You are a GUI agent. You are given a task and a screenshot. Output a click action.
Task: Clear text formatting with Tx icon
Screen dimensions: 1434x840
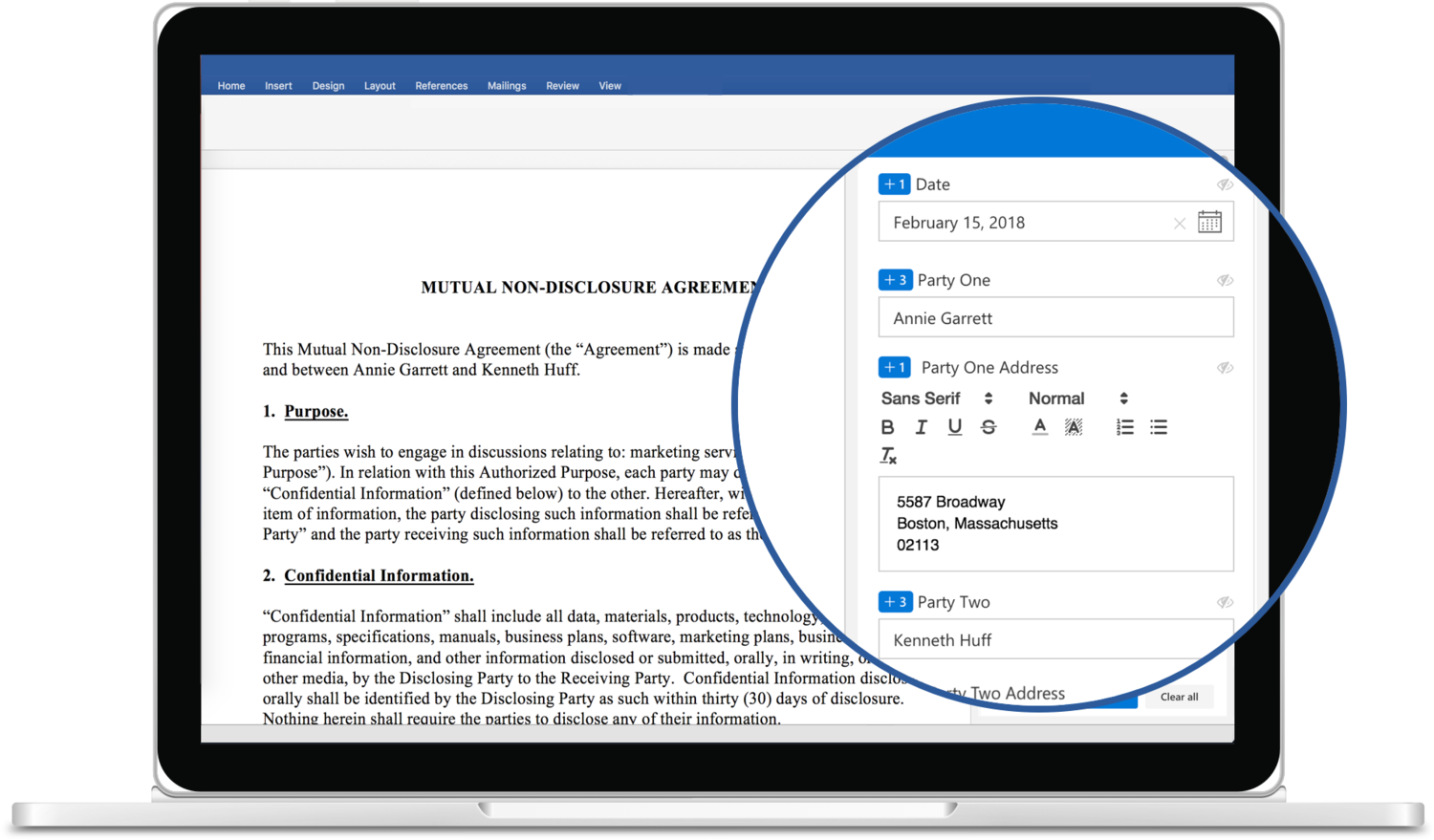pos(888,456)
